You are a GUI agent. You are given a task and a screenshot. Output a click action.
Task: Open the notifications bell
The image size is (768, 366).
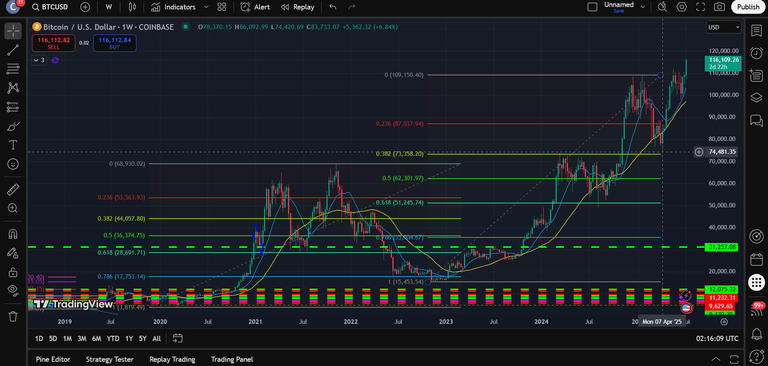tap(756, 335)
